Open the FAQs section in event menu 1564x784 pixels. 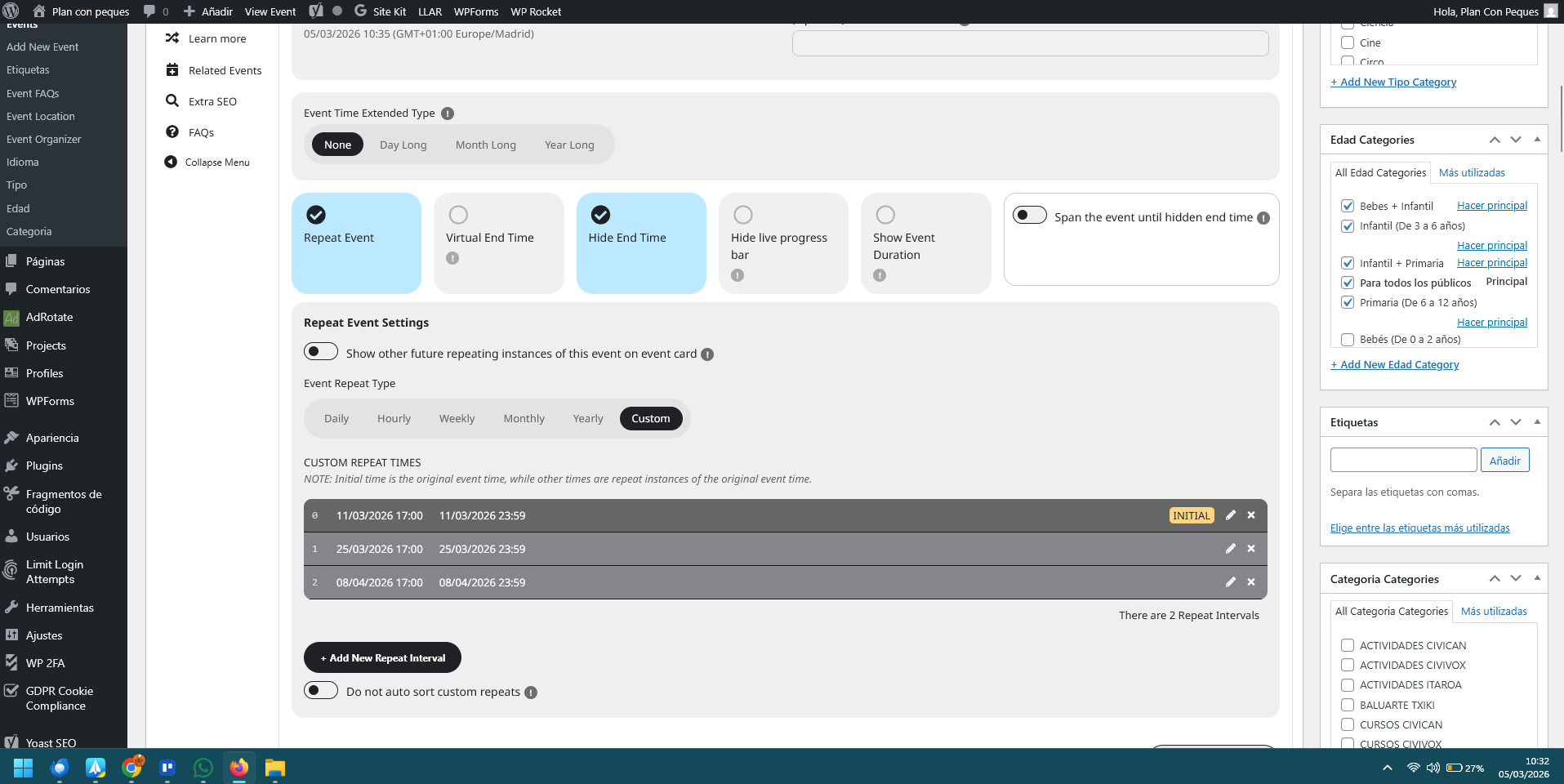(x=201, y=132)
